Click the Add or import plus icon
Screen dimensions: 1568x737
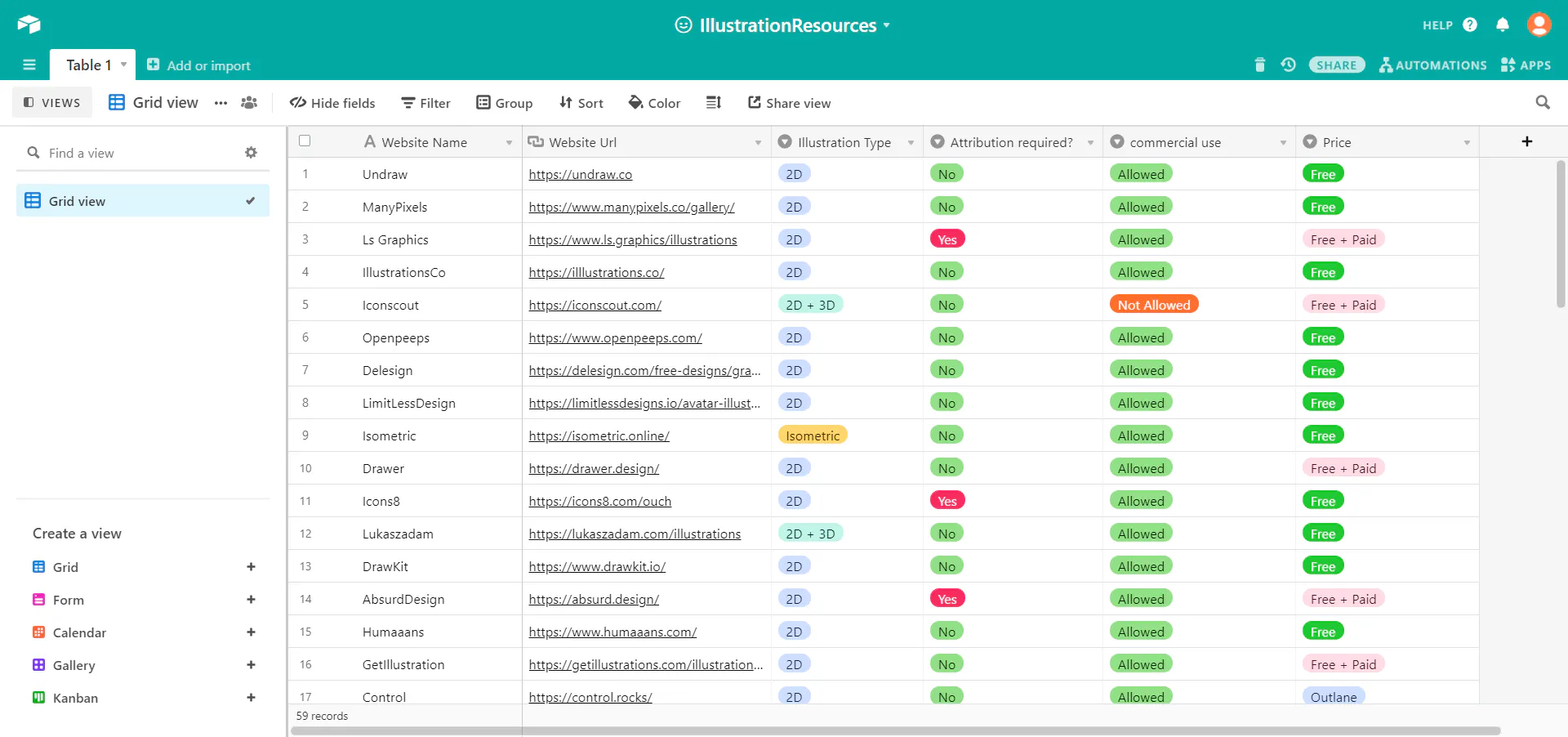click(153, 65)
